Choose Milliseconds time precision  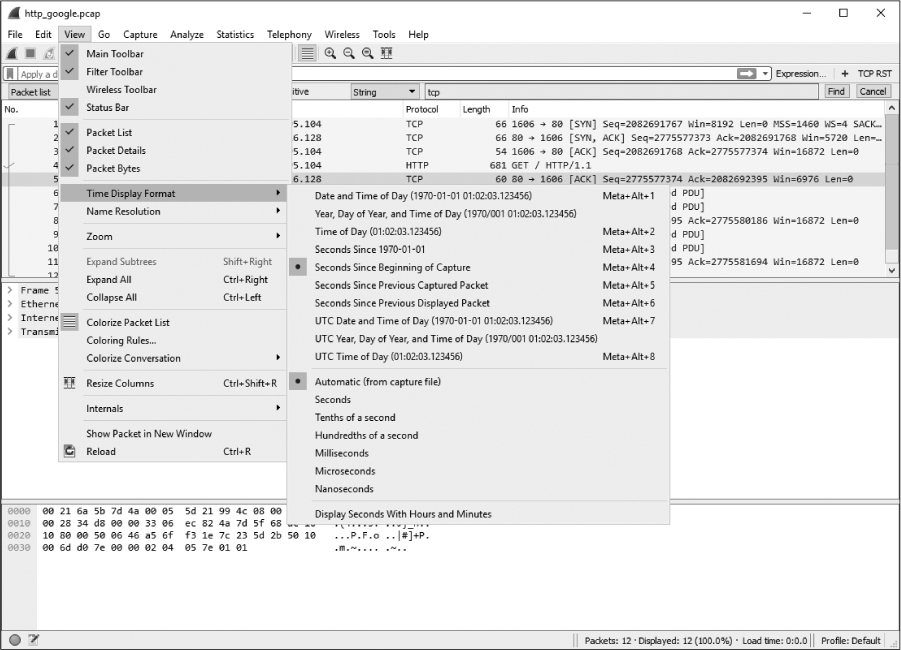click(341, 454)
